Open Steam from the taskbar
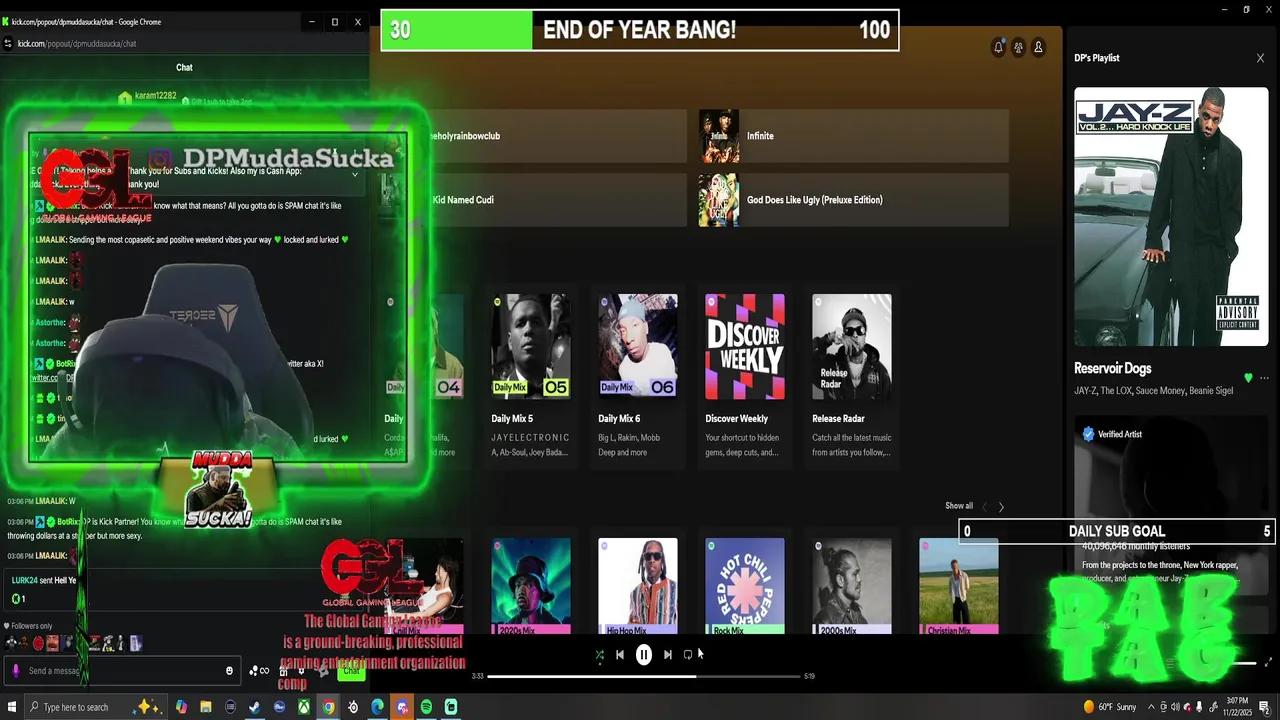Viewport: 1280px width, 720px height. 255,707
